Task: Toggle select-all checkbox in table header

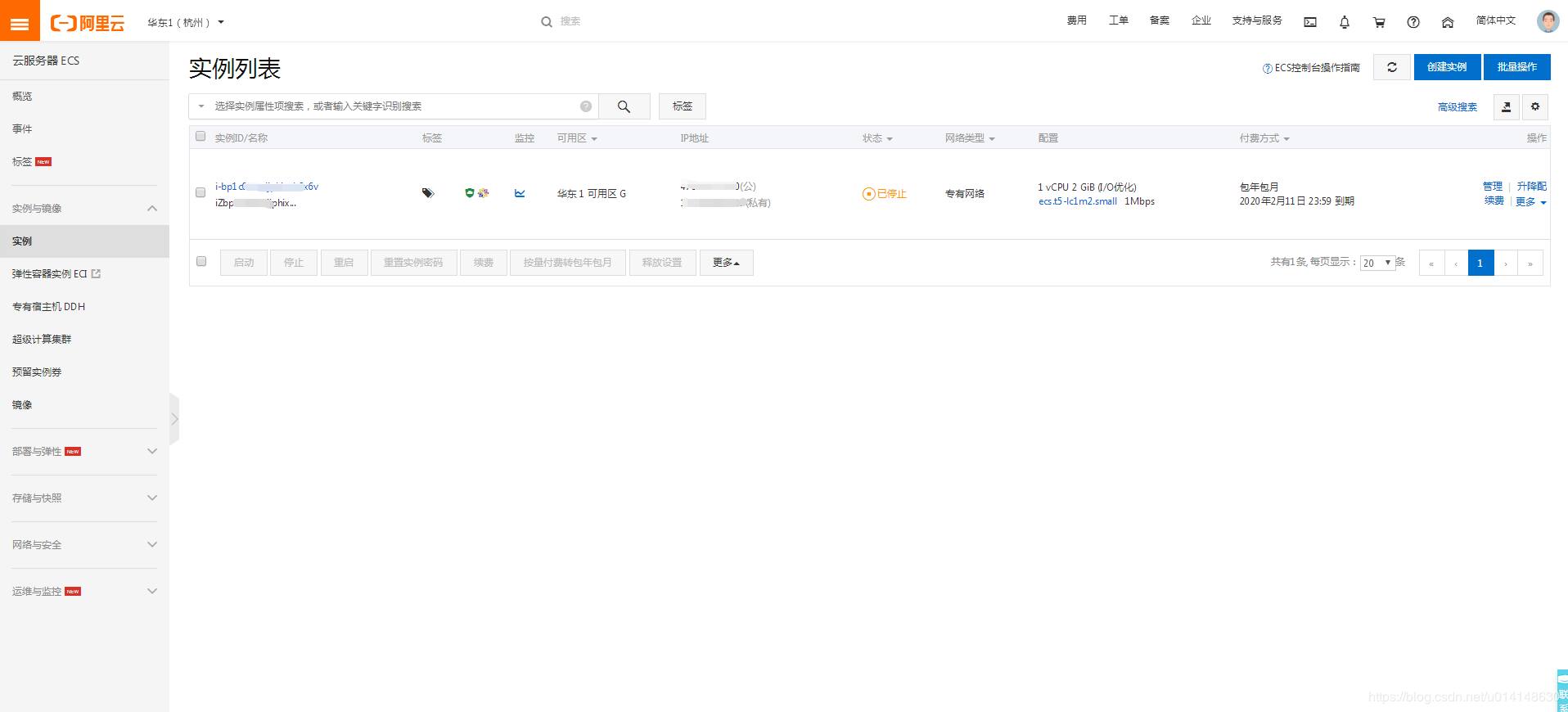Action: (201, 137)
